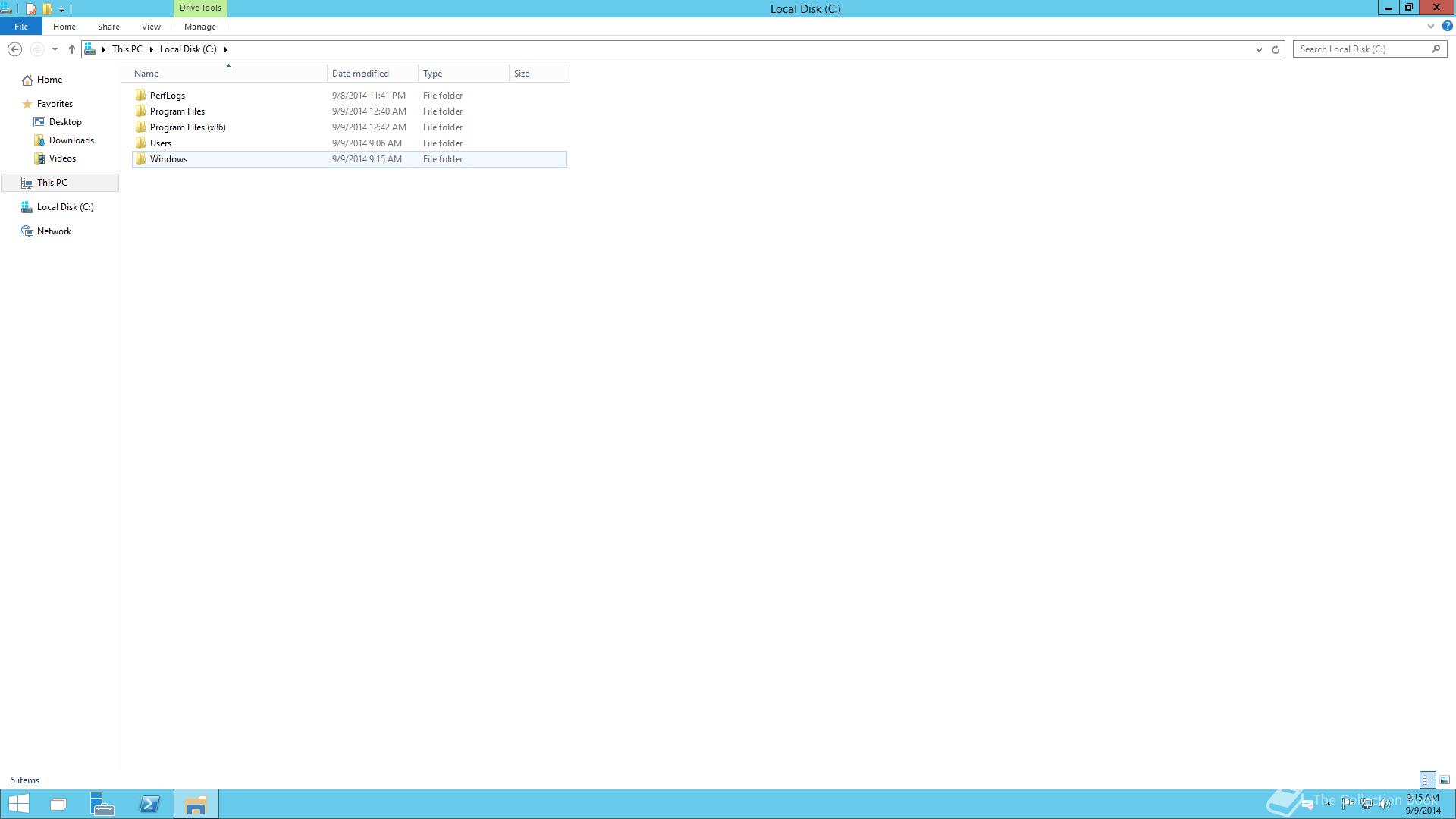Open the address bar previous locations dropdown

click(x=1259, y=49)
